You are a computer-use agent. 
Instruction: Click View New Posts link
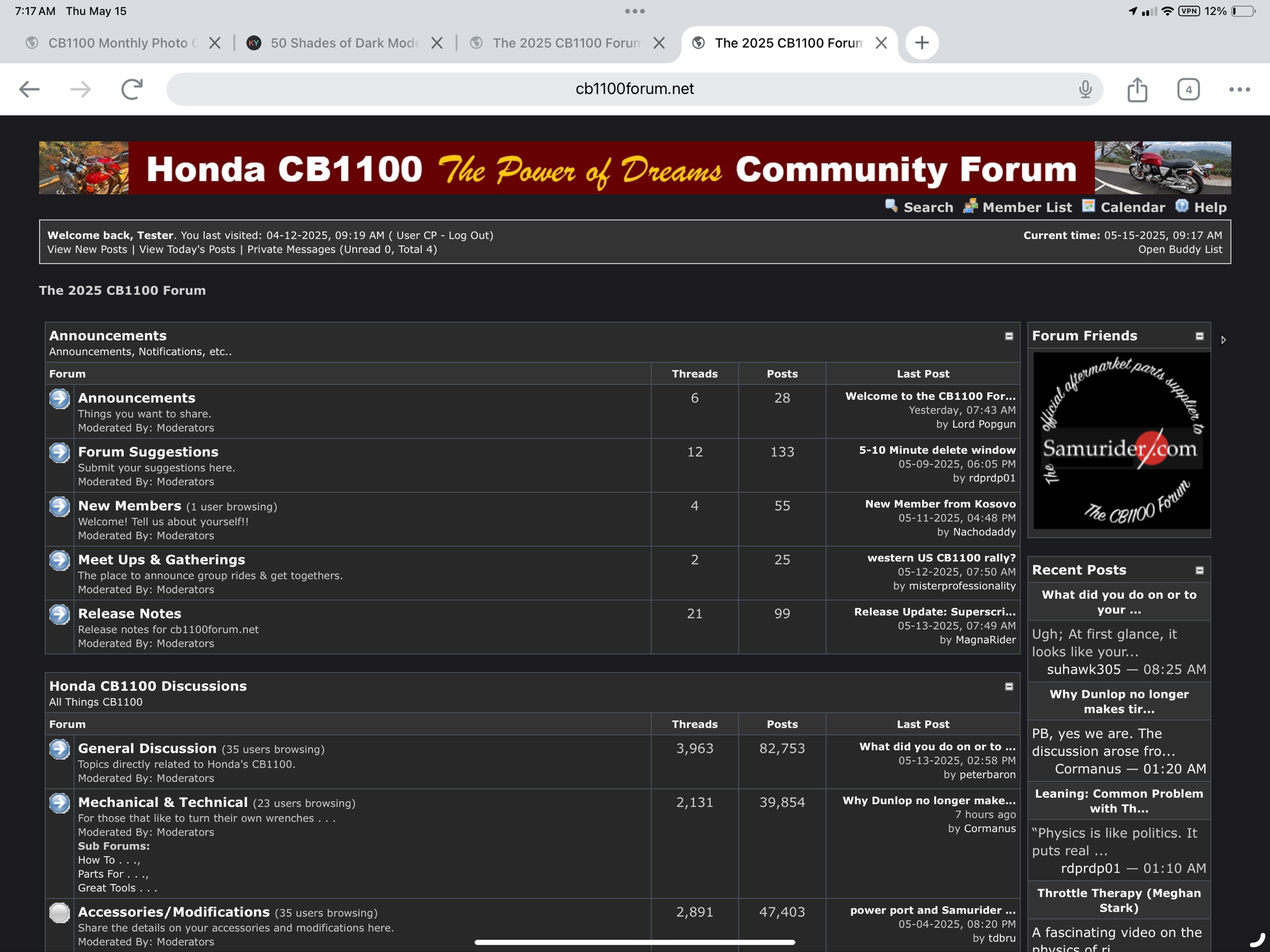(x=87, y=249)
